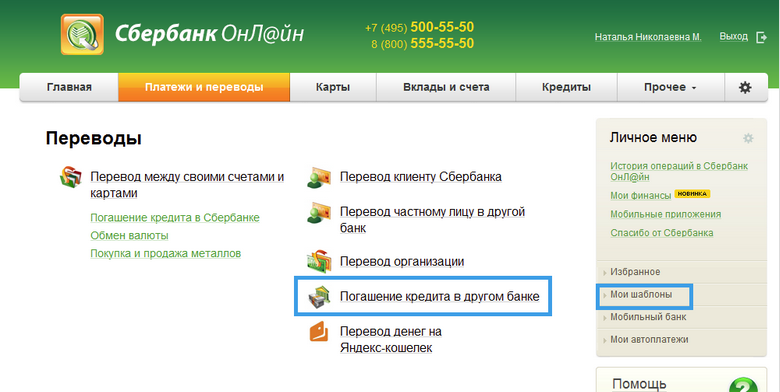Open the Главная tab

[69, 88]
